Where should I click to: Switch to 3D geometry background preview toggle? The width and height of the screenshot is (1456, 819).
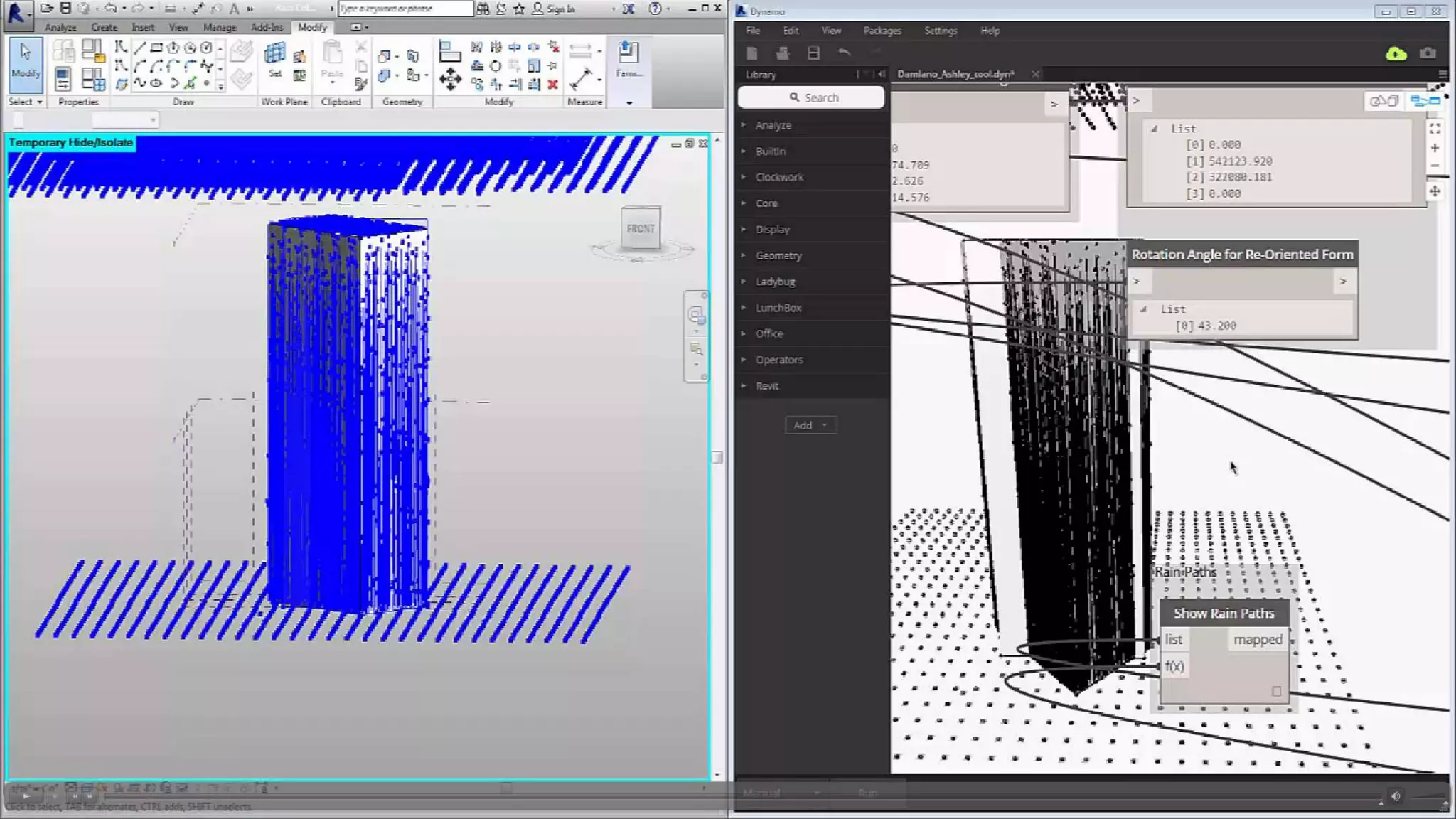tap(1383, 101)
